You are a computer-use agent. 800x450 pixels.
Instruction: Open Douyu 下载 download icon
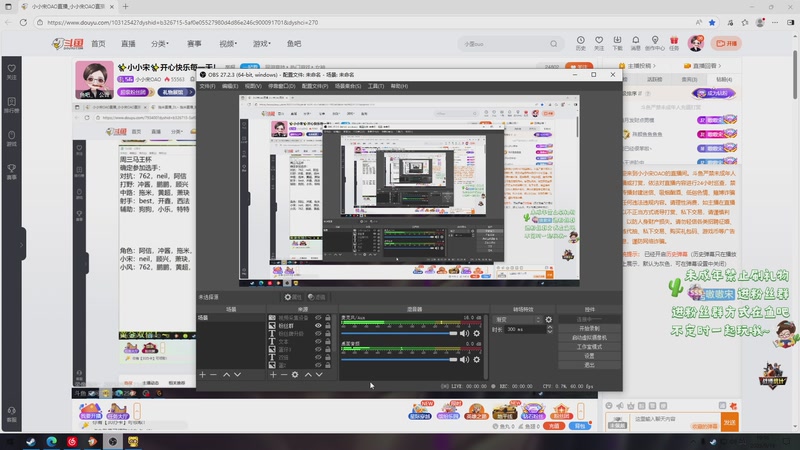617,43
